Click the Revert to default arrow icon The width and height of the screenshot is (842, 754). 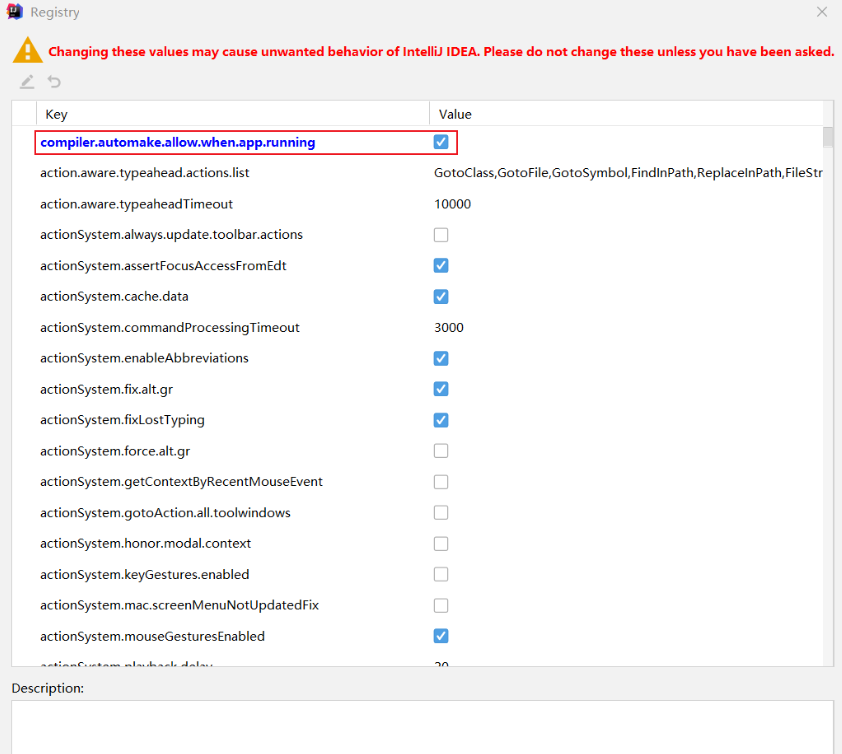pos(54,82)
